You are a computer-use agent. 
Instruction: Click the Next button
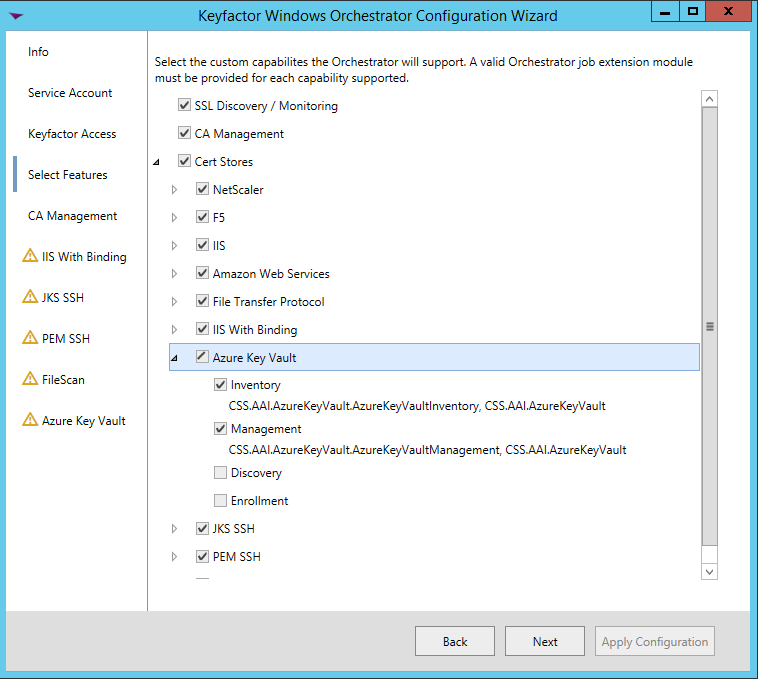click(545, 641)
